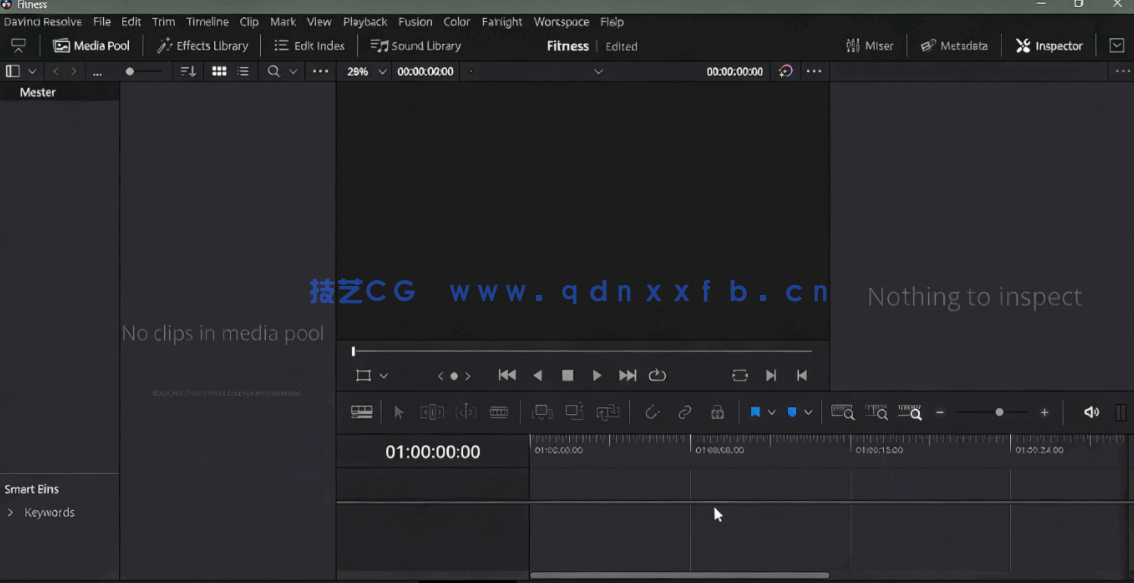The height and width of the screenshot is (583, 1134).
Task: Select the Blade edit mode tool
Action: point(499,412)
